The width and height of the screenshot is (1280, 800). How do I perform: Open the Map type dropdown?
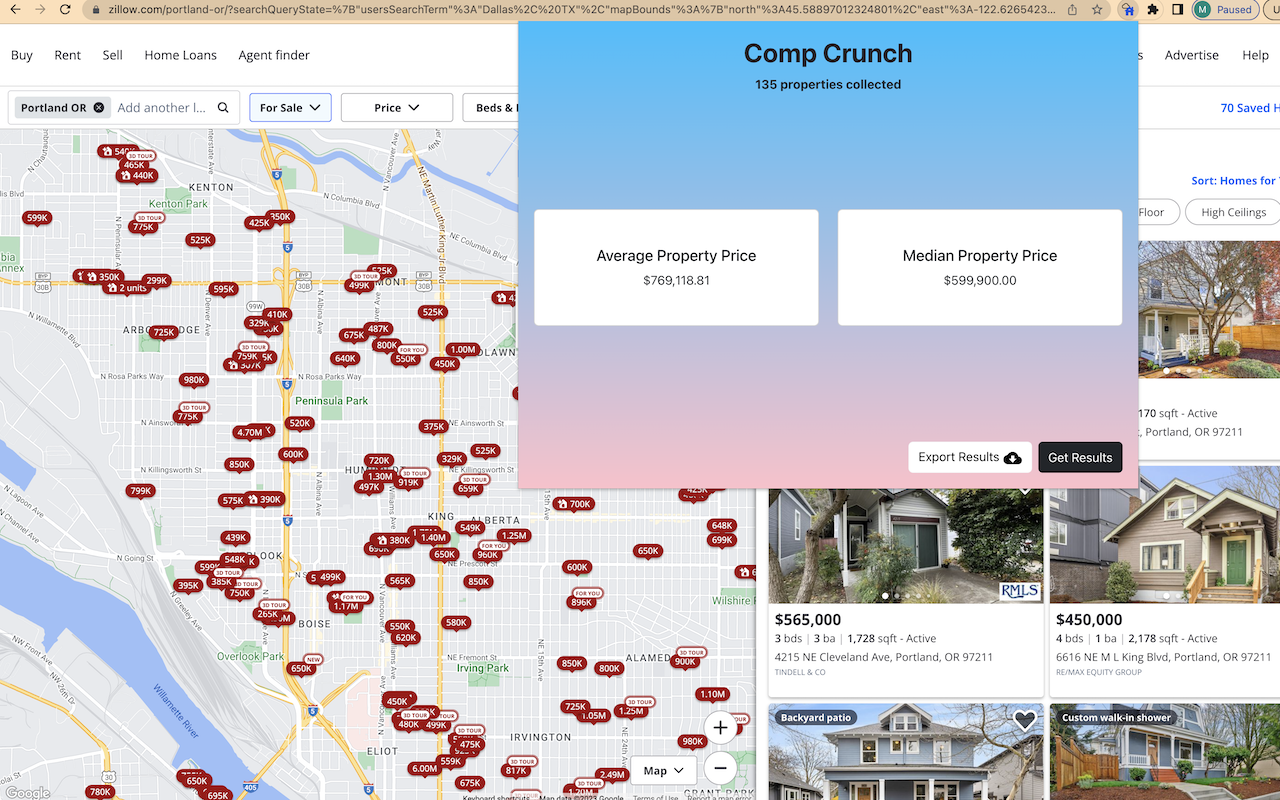coord(664,770)
